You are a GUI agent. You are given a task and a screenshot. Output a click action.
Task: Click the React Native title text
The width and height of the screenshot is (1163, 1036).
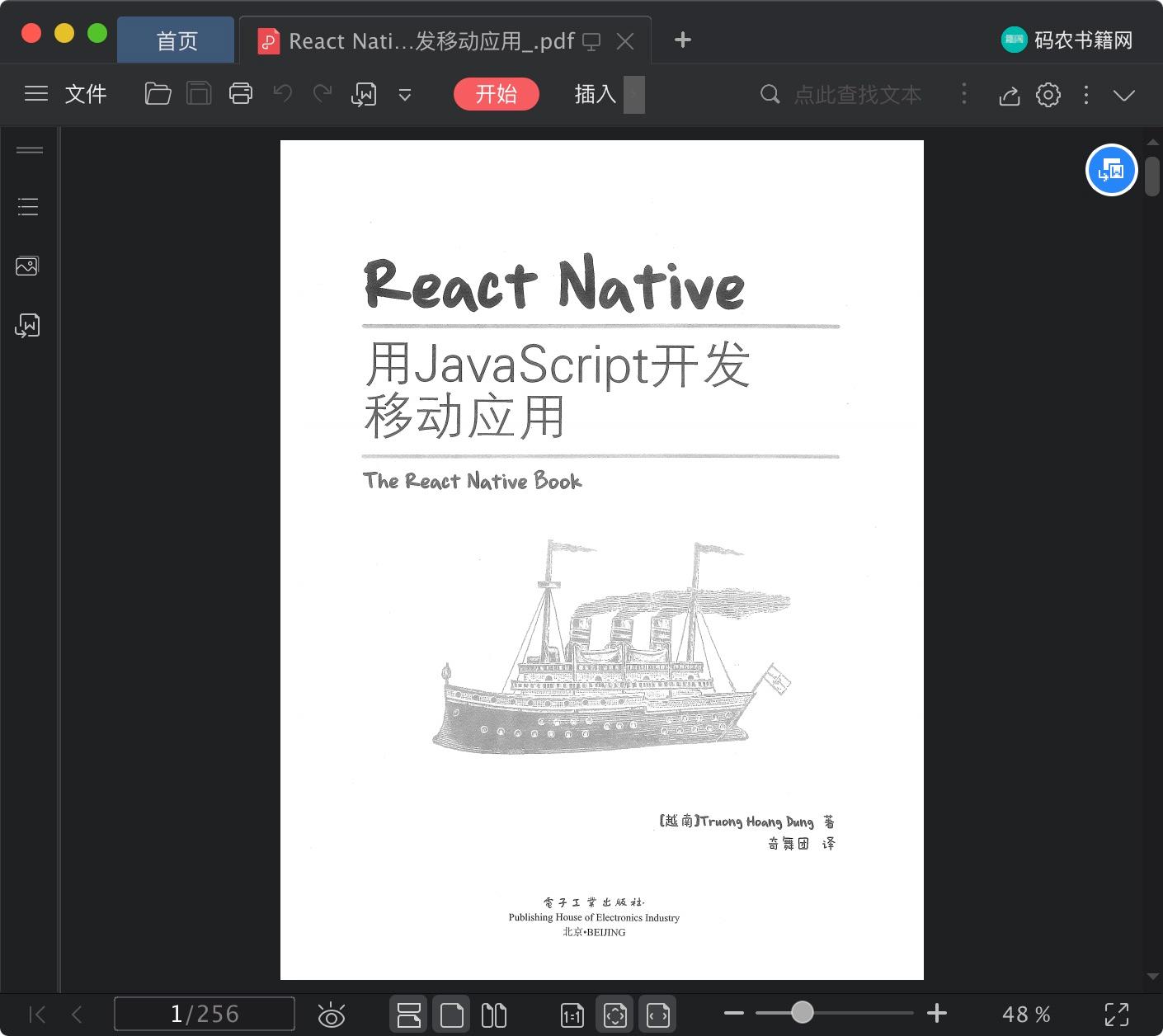[x=554, y=283]
